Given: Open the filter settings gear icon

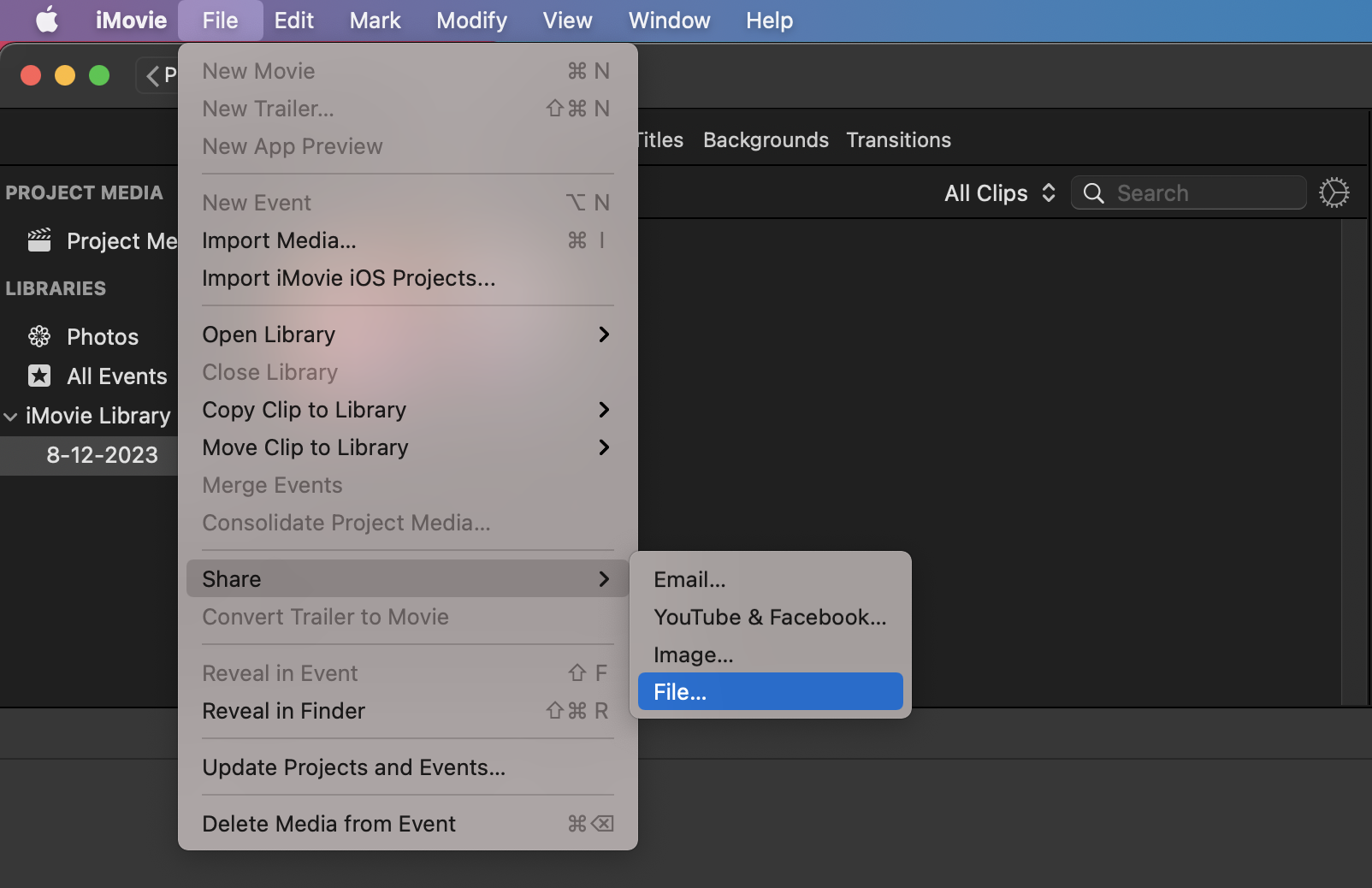Looking at the screenshot, I should click(x=1334, y=192).
